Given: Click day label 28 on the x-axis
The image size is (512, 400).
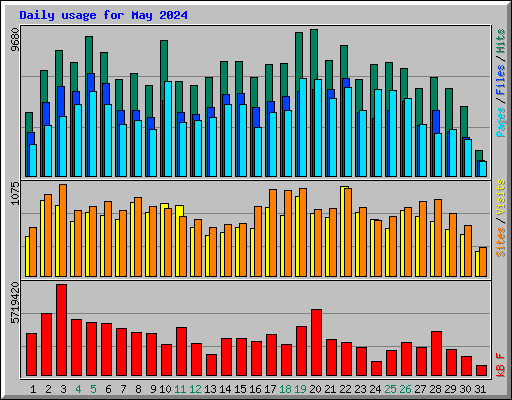Looking at the screenshot, I should click(x=435, y=389).
